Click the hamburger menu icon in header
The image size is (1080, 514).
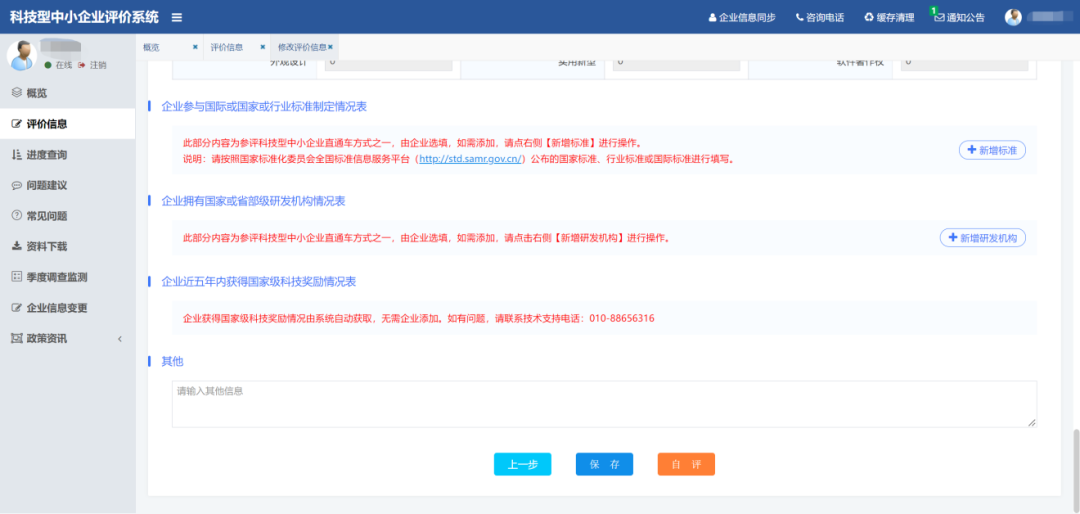pyautogui.click(x=177, y=17)
